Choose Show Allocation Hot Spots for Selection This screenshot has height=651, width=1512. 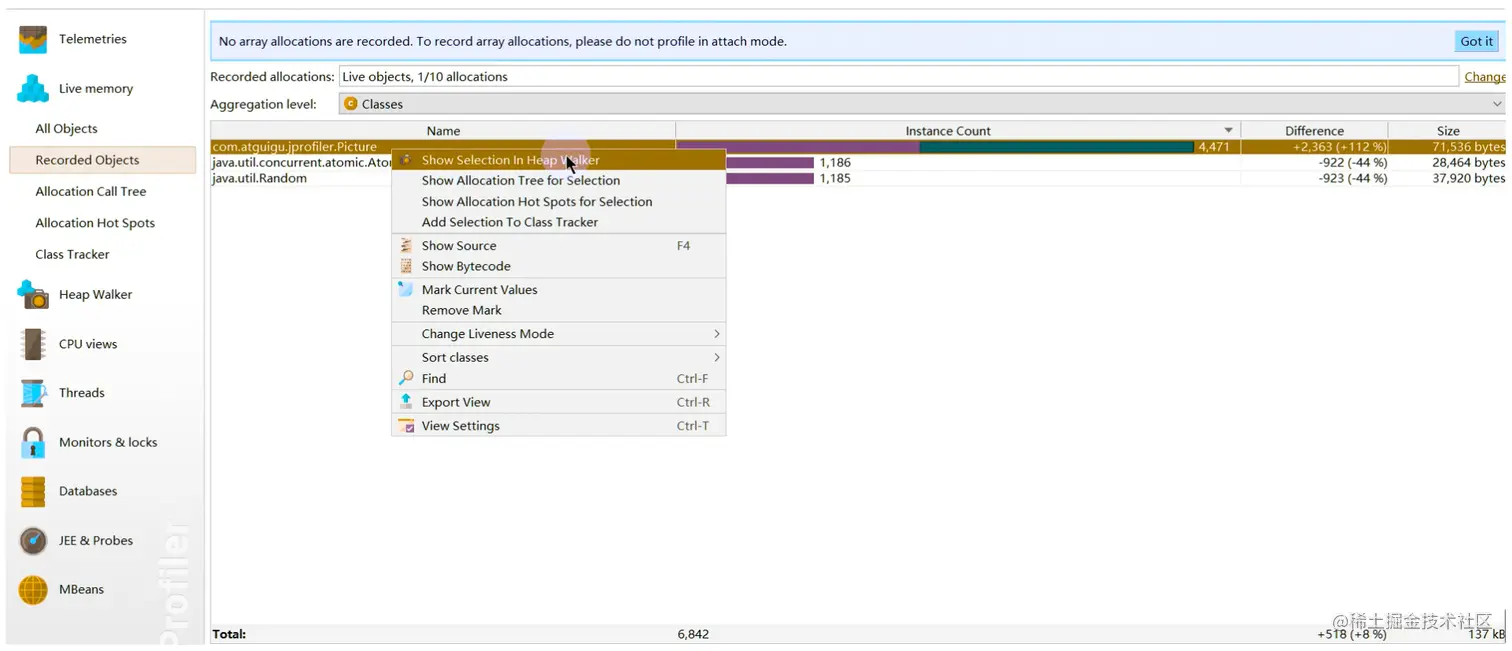[559, 202]
